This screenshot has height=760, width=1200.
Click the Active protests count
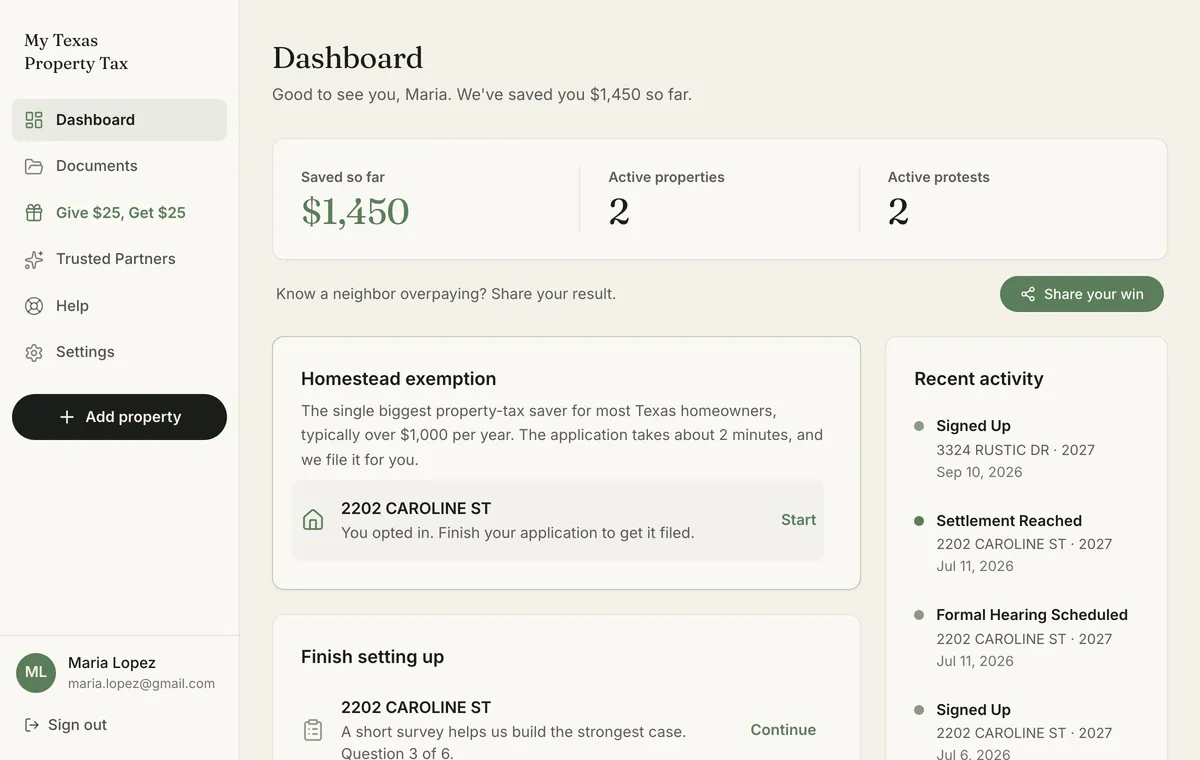898,212
